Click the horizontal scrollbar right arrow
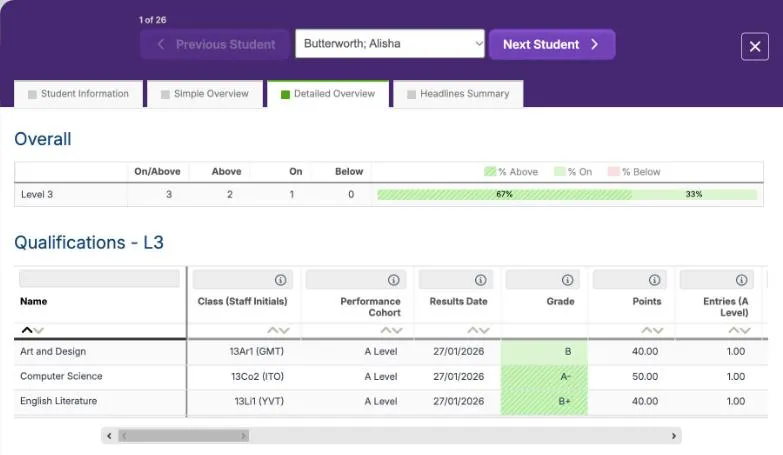 click(x=674, y=436)
